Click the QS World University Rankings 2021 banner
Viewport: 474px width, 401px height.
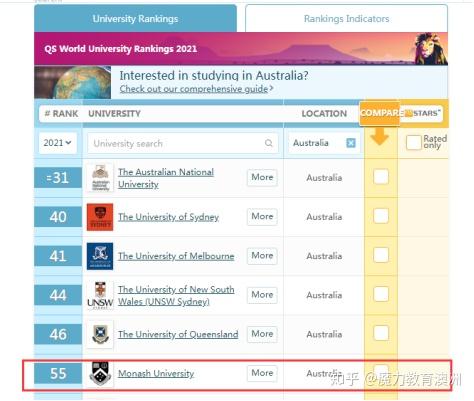(241, 49)
